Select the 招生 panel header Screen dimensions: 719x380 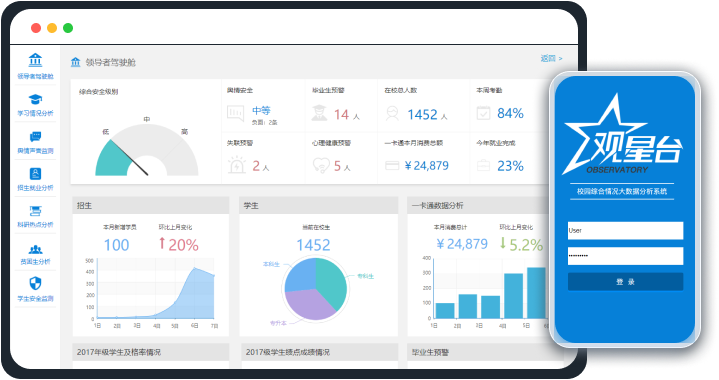(150, 205)
